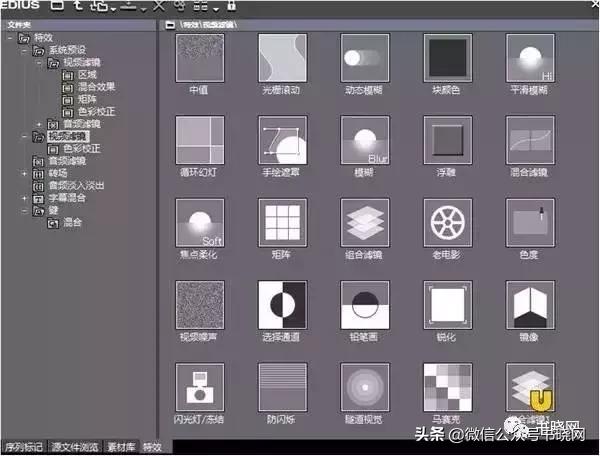Pick the 闪光灯/冻结 (strobe/freeze) camera icon
The width and height of the screenshot is (600, 456).
tap(199, 387)
